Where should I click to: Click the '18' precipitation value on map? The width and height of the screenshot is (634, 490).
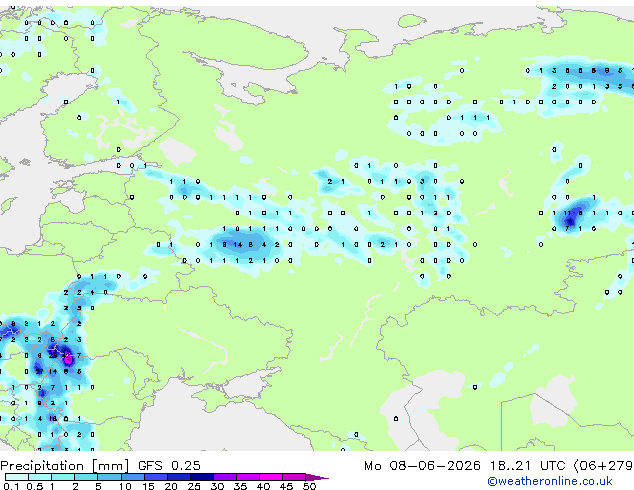pos(53,419)
